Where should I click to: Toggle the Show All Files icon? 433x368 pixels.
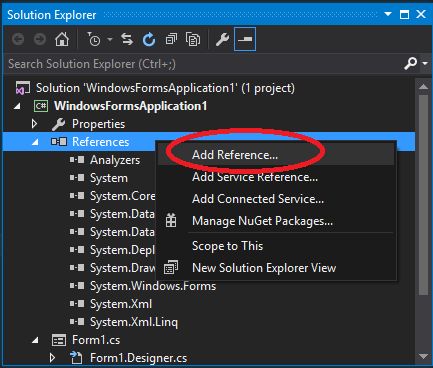point(193,40)
